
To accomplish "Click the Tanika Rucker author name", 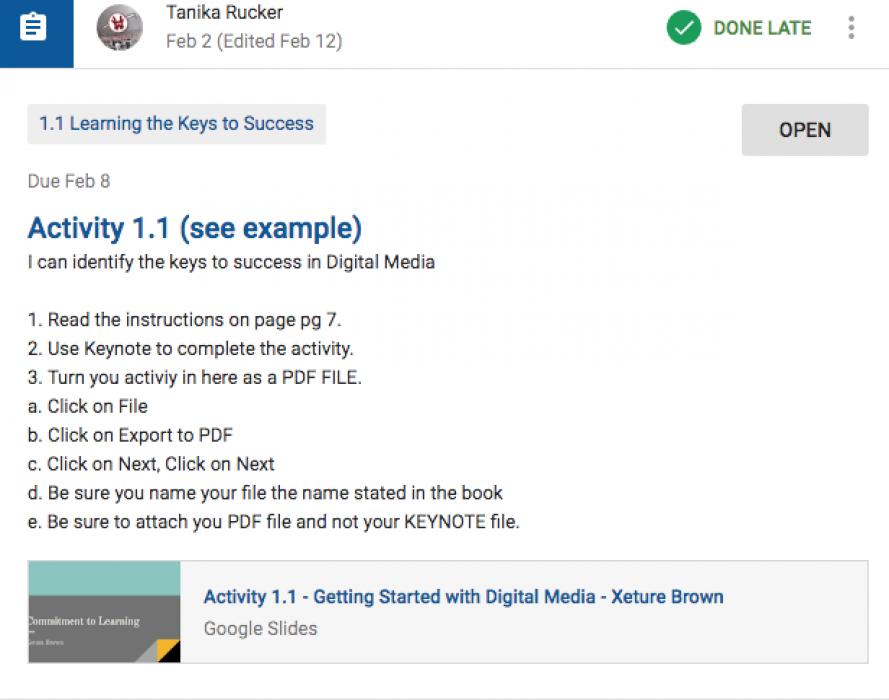I will [224, 13].
